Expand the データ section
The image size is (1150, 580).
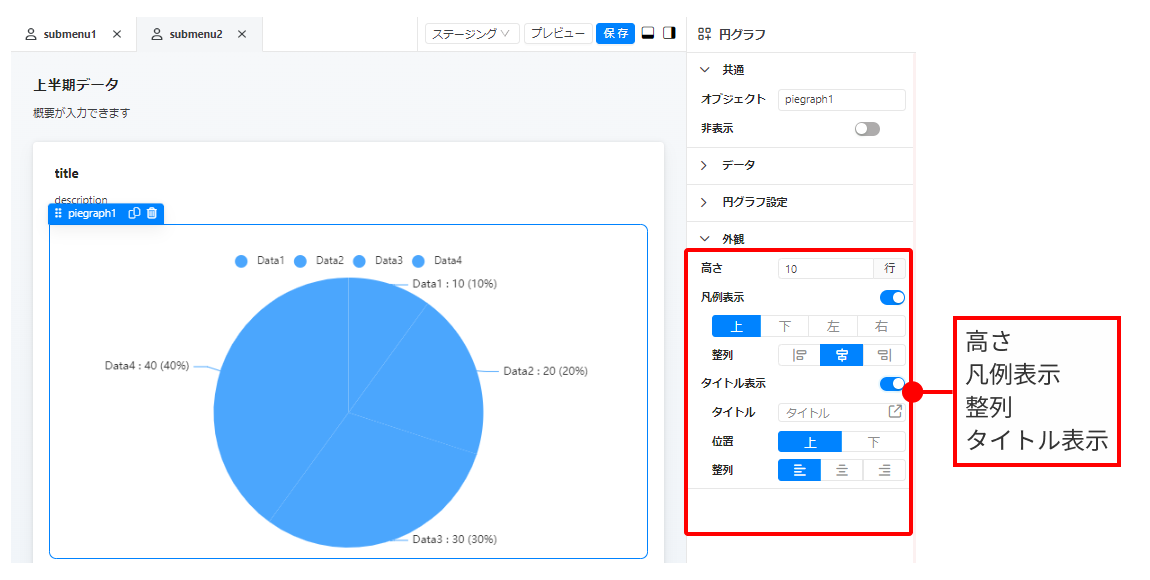(x=738, y=165)
